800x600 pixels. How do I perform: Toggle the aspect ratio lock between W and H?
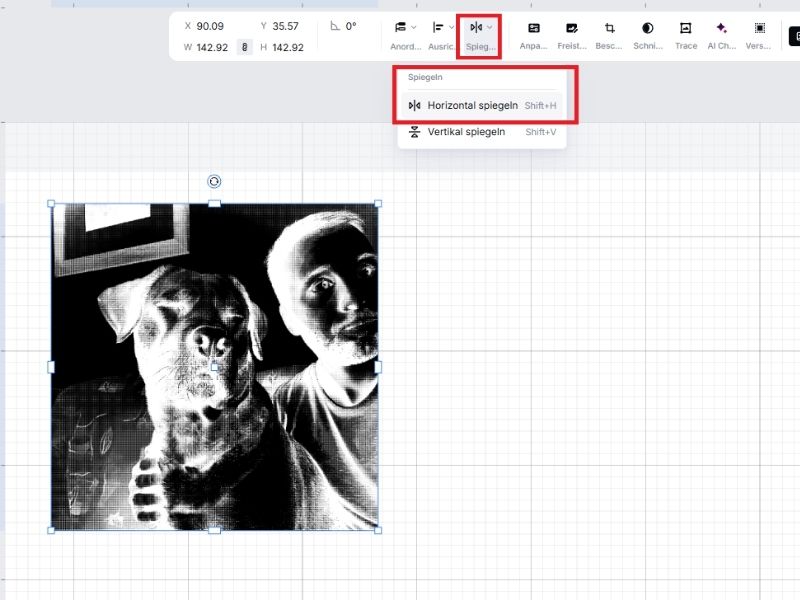click(244, 47)
